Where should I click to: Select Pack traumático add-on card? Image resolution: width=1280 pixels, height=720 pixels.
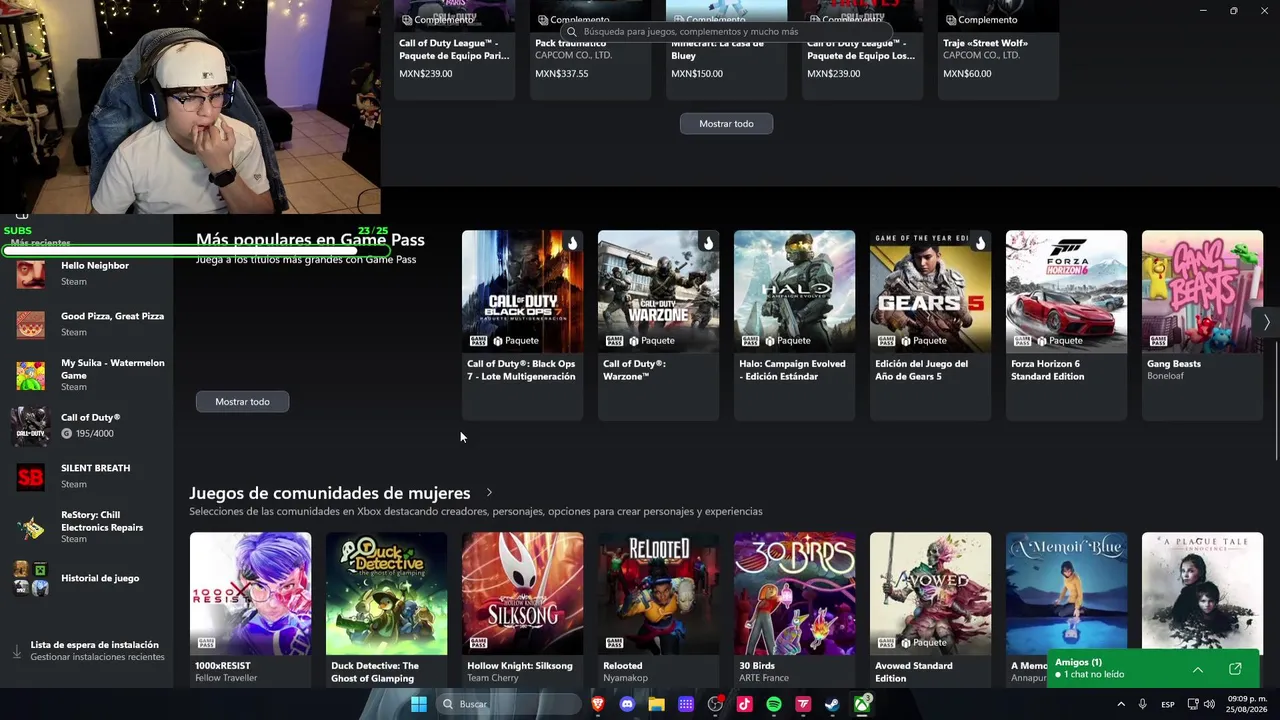click(x=590, y=49)
